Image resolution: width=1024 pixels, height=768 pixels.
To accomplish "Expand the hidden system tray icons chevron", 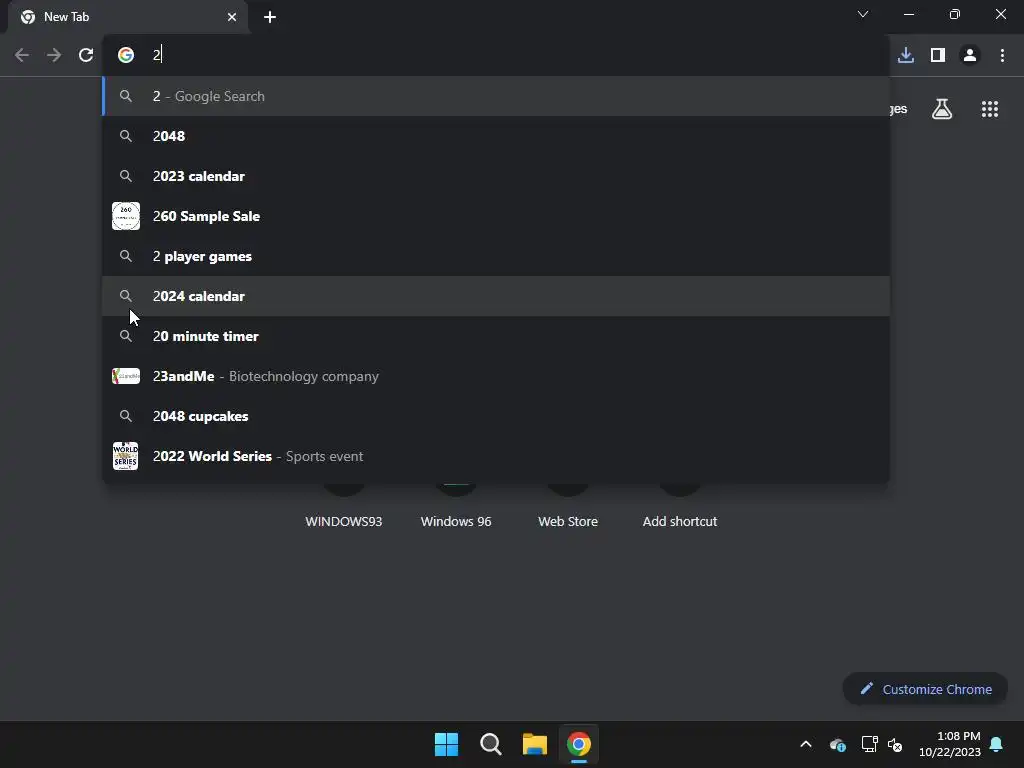I will click(806, 744).
